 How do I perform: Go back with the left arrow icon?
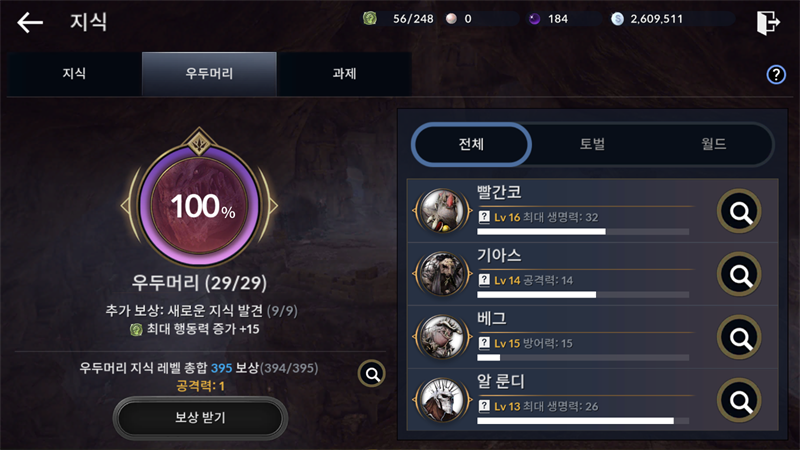30,22
